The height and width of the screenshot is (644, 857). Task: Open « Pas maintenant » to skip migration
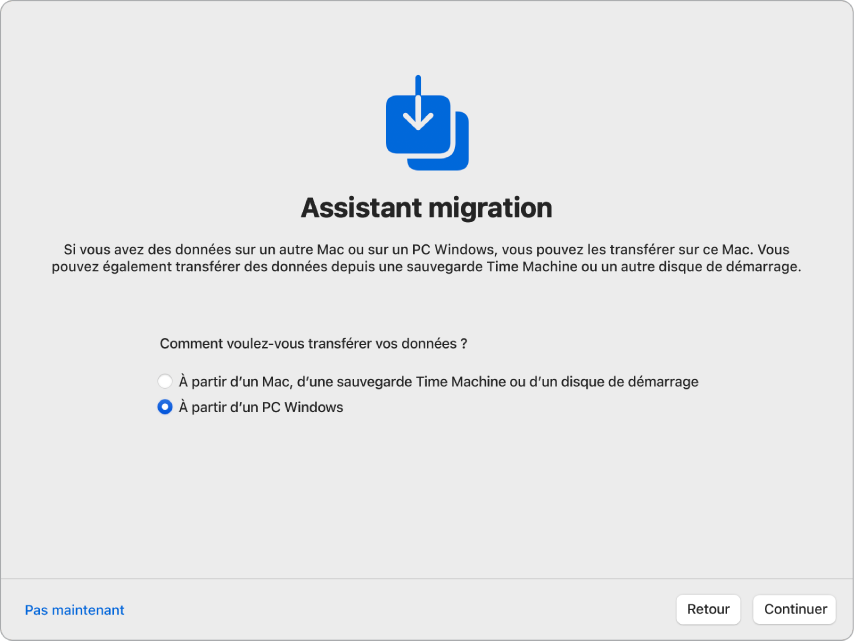74,609
